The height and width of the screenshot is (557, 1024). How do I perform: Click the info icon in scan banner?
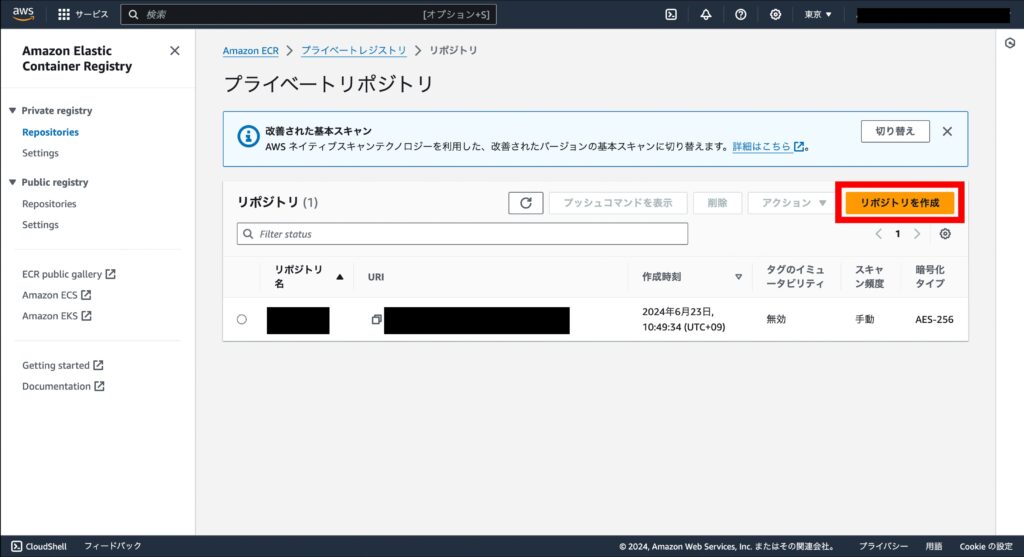pyautogui.click(x=248, y=136)
